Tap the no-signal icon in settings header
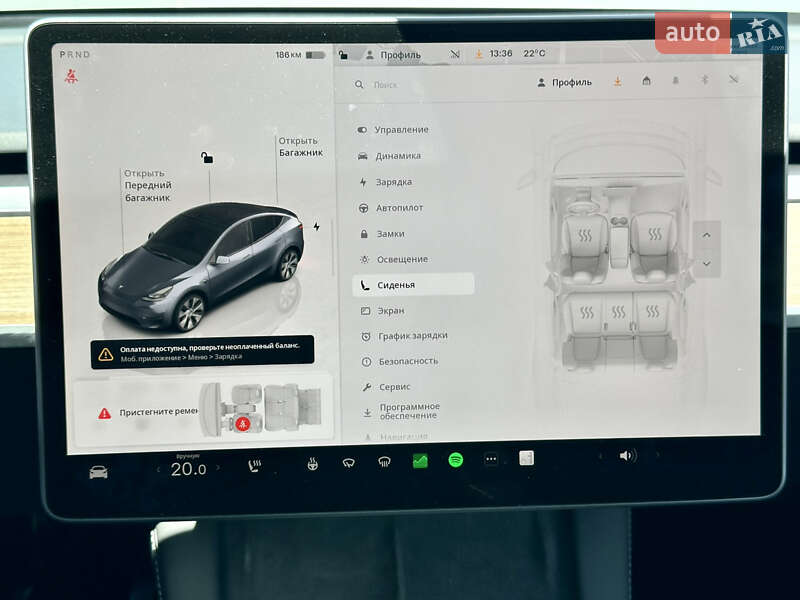Viewport: 800px width, 600px height. [733, 79]
